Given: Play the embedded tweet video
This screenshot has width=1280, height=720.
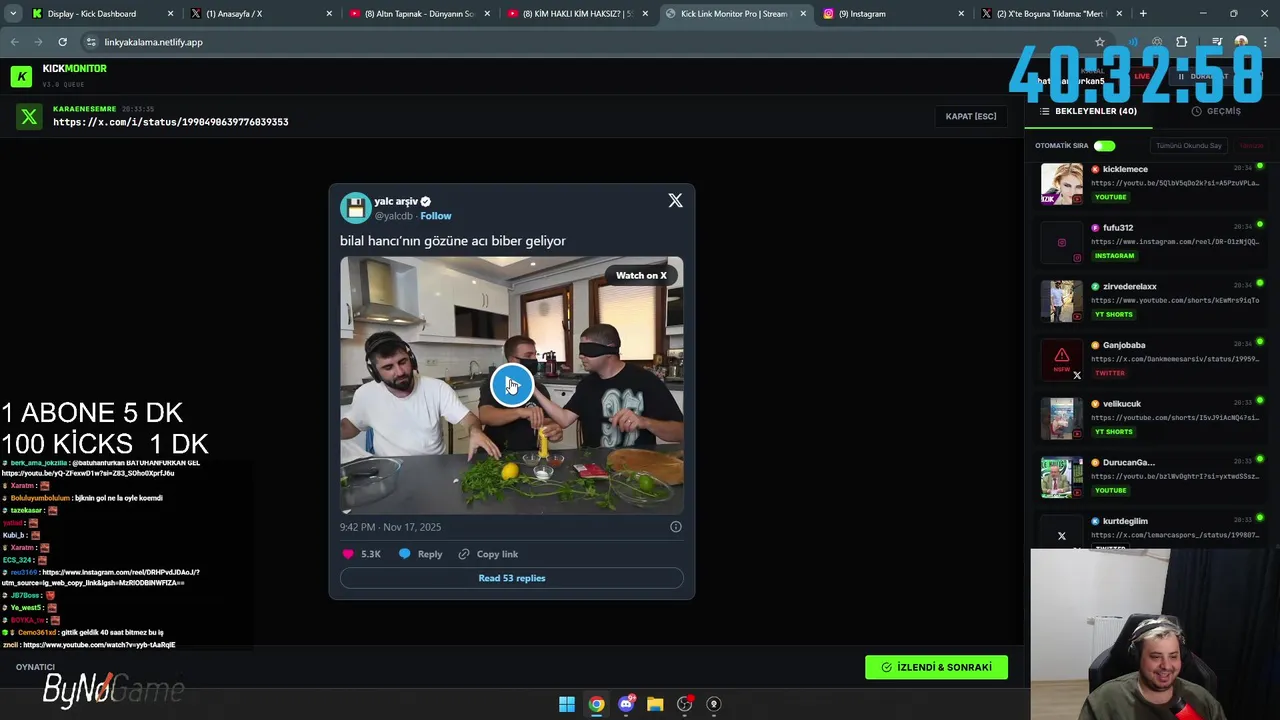Looking at the screenshot, I should tap(511, 385).
